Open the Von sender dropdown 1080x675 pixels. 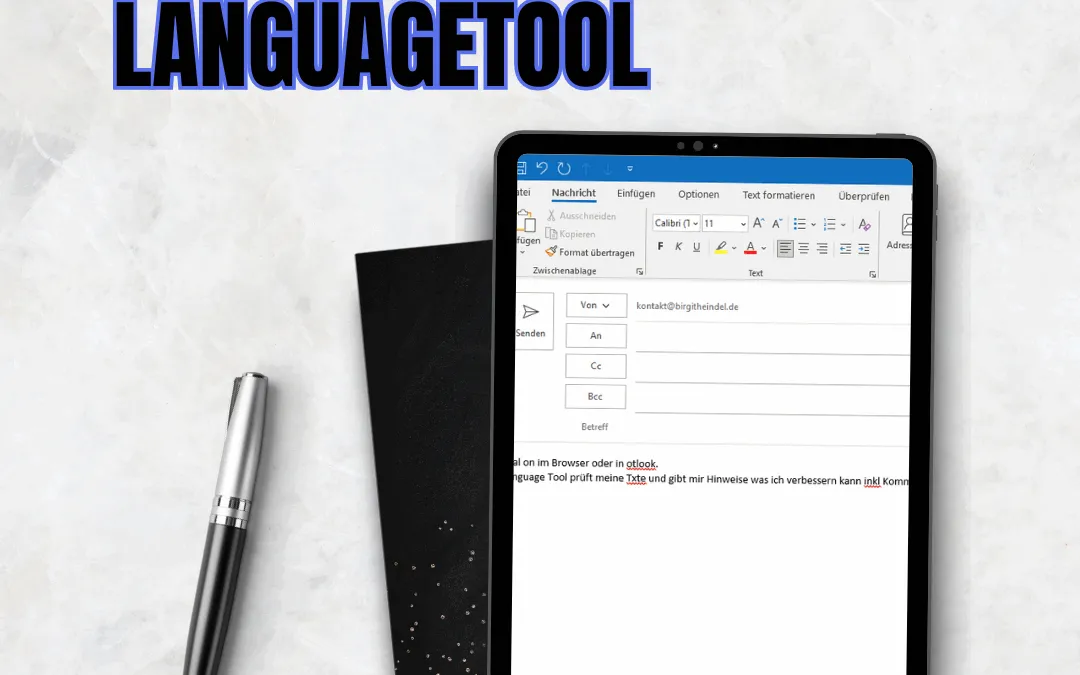coord(596,305)
